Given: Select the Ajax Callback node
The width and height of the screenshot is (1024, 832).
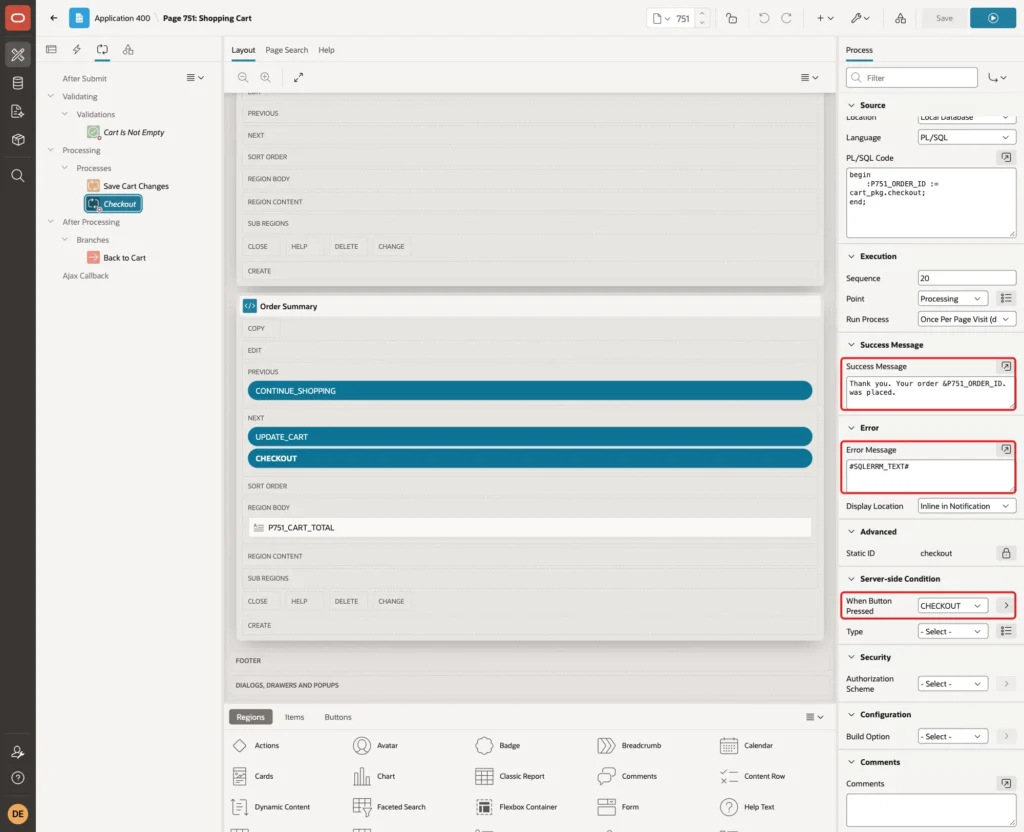Looking at the screenshot, I should point(86,276).
